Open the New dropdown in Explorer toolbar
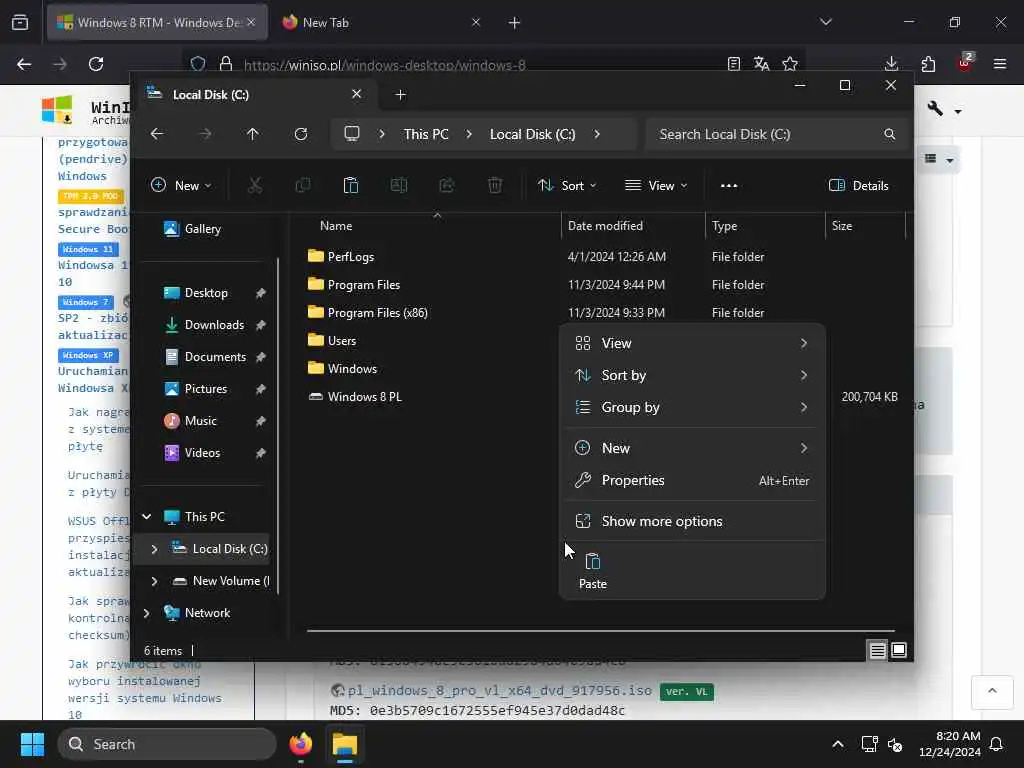The width and height of the screenshot is (1024, 768). click(181, 185)
